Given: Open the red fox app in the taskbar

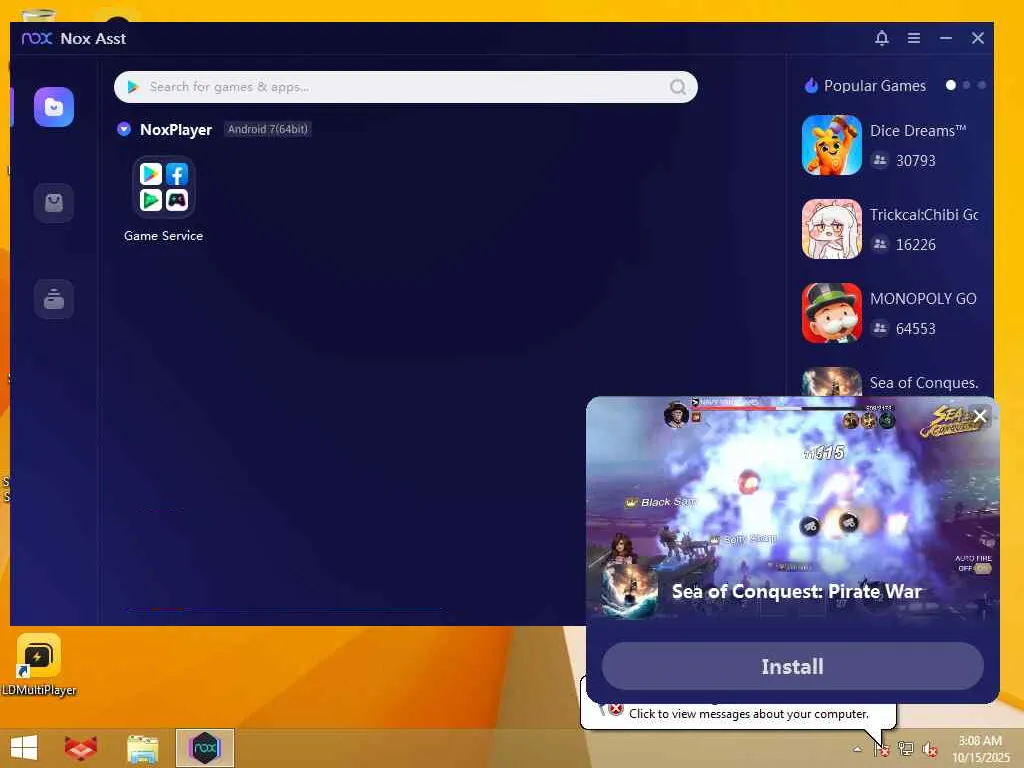Looking at the screenshot, I should [x=81, y=748].
